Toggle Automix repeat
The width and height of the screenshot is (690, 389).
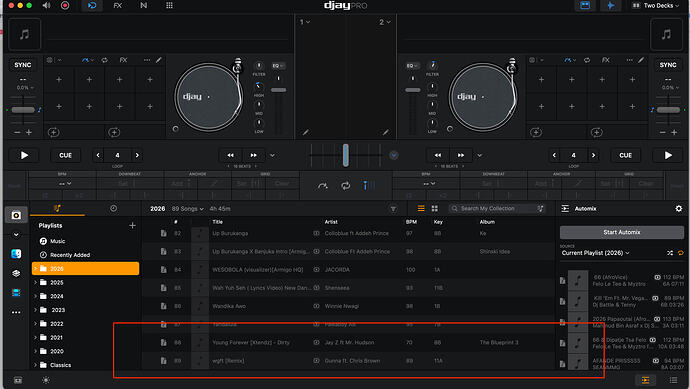click(681, 253)
